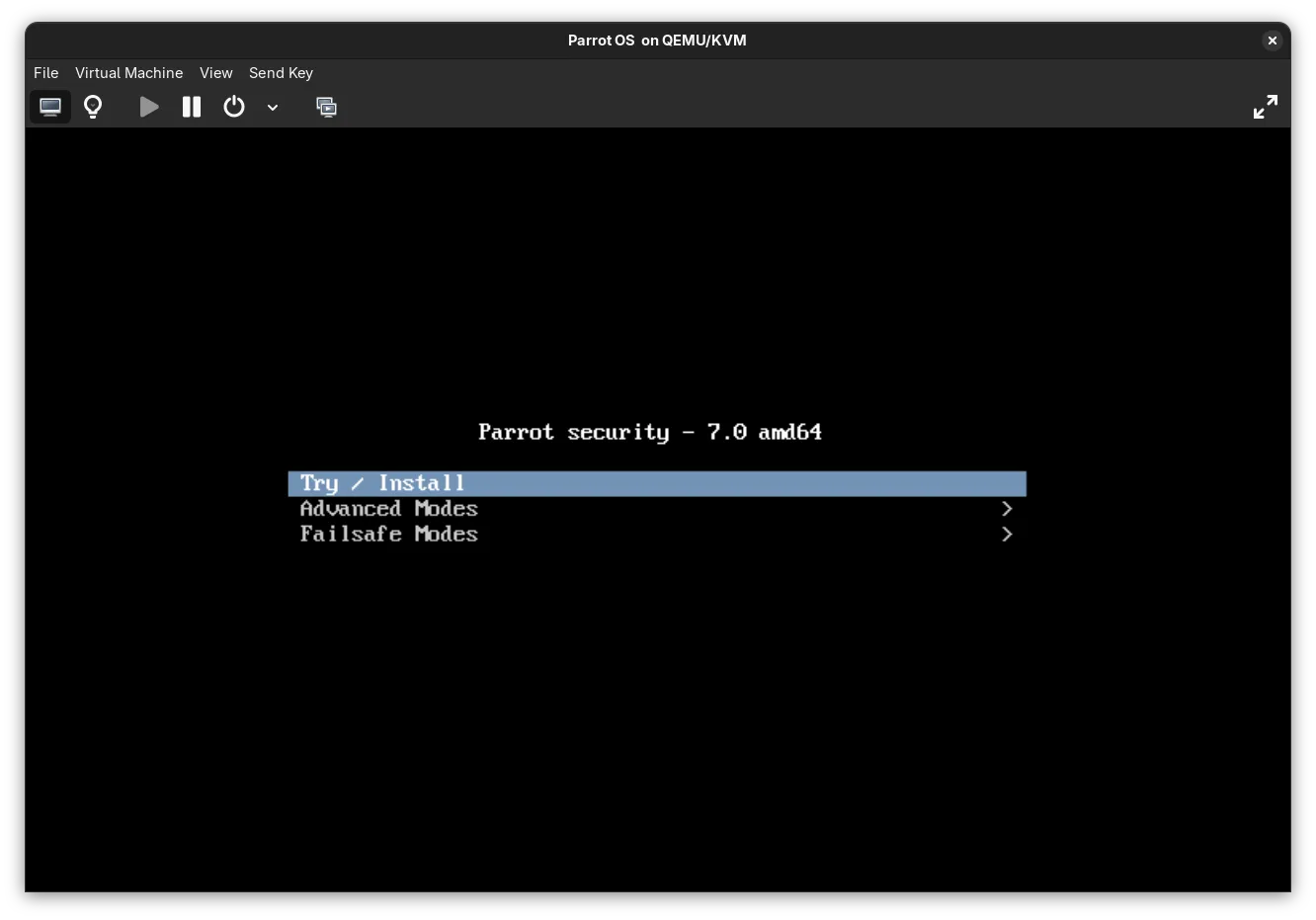Power on the virtual machine
The height and width of the screenshot is (920, 1316).
149,107
